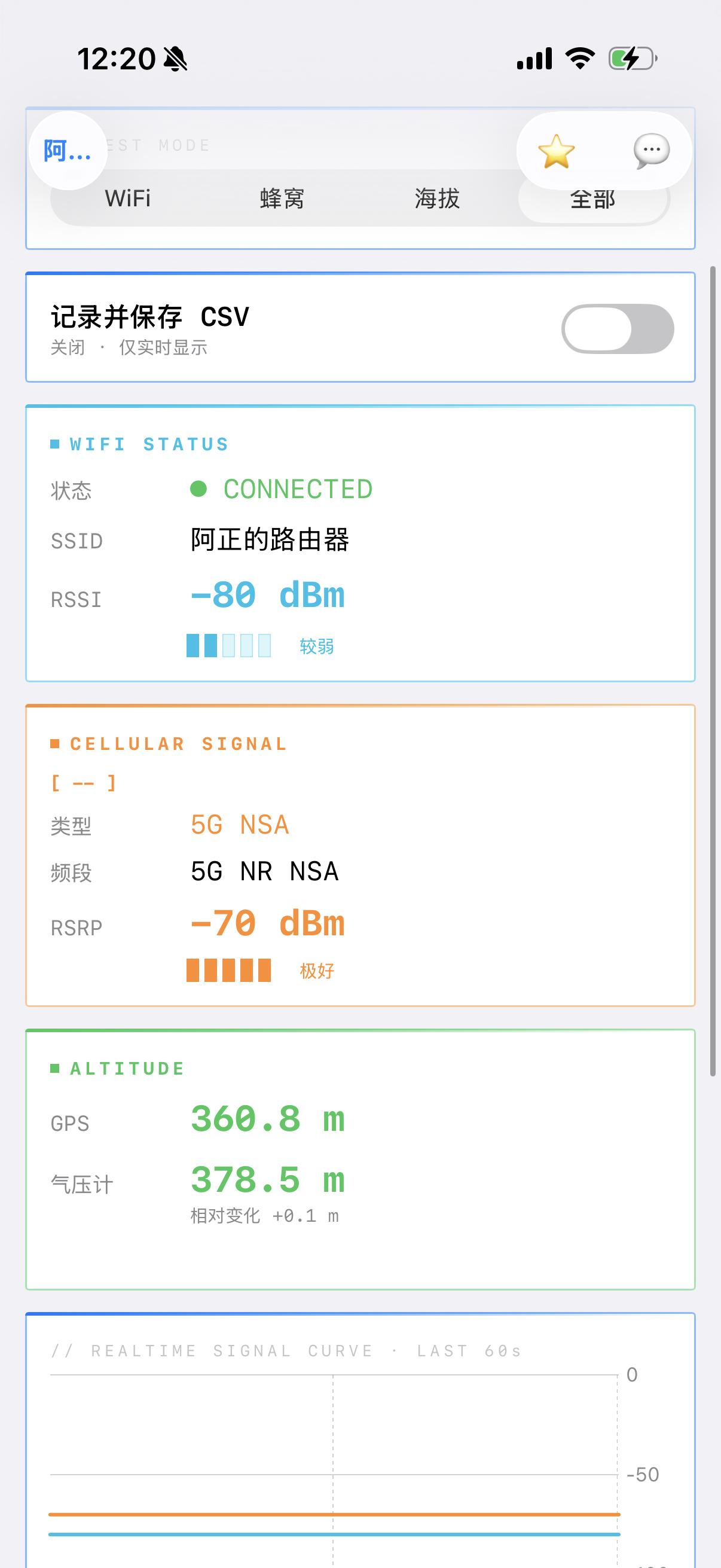Viewport: 721px width, 1568px height.
Task: Tap the CELLULAR SIGNAL orange square marker
Action: (54, 743)
